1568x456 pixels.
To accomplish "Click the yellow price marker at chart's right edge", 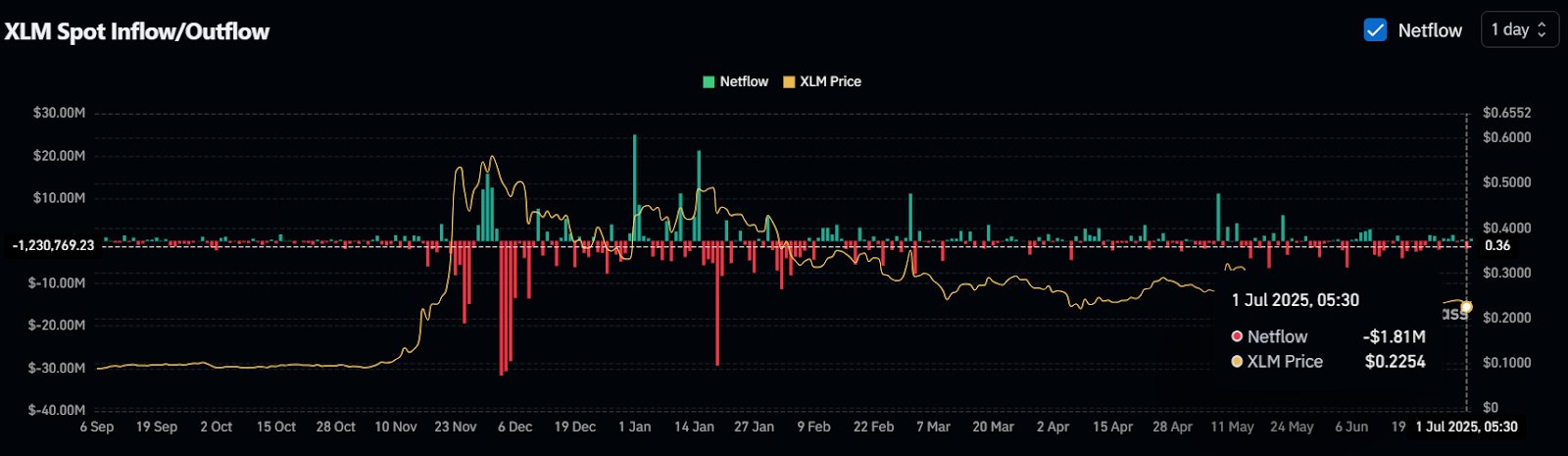I will pyautogui.click(x=1467, y=308).
